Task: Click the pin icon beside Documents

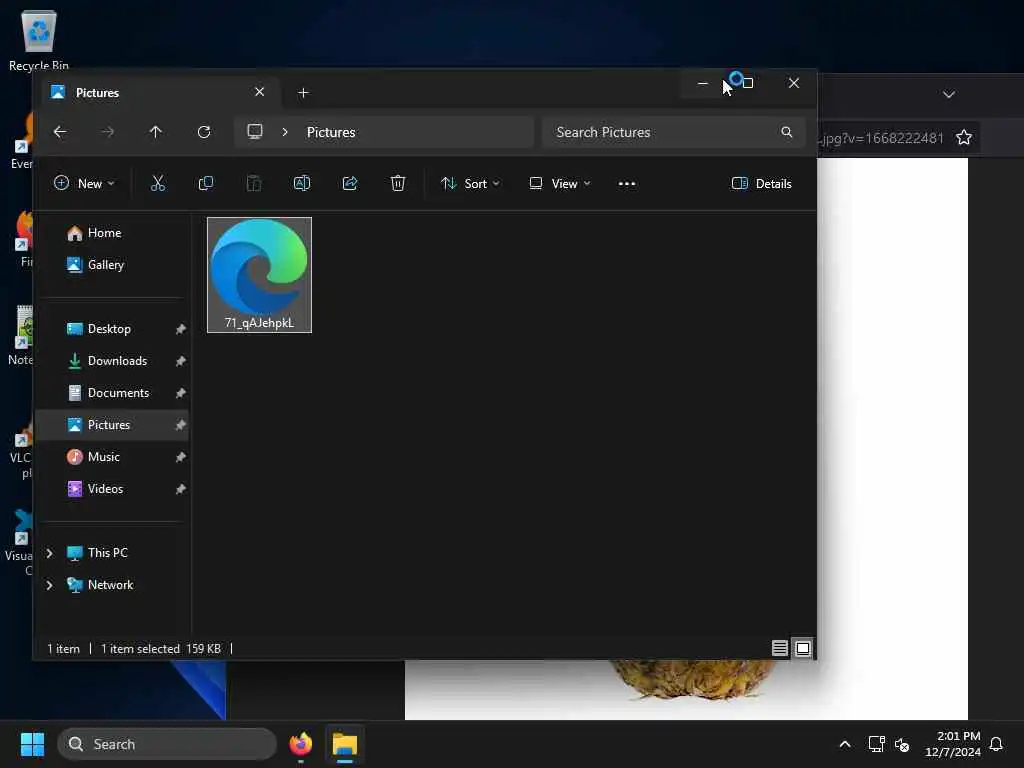Action: (180, 393)
